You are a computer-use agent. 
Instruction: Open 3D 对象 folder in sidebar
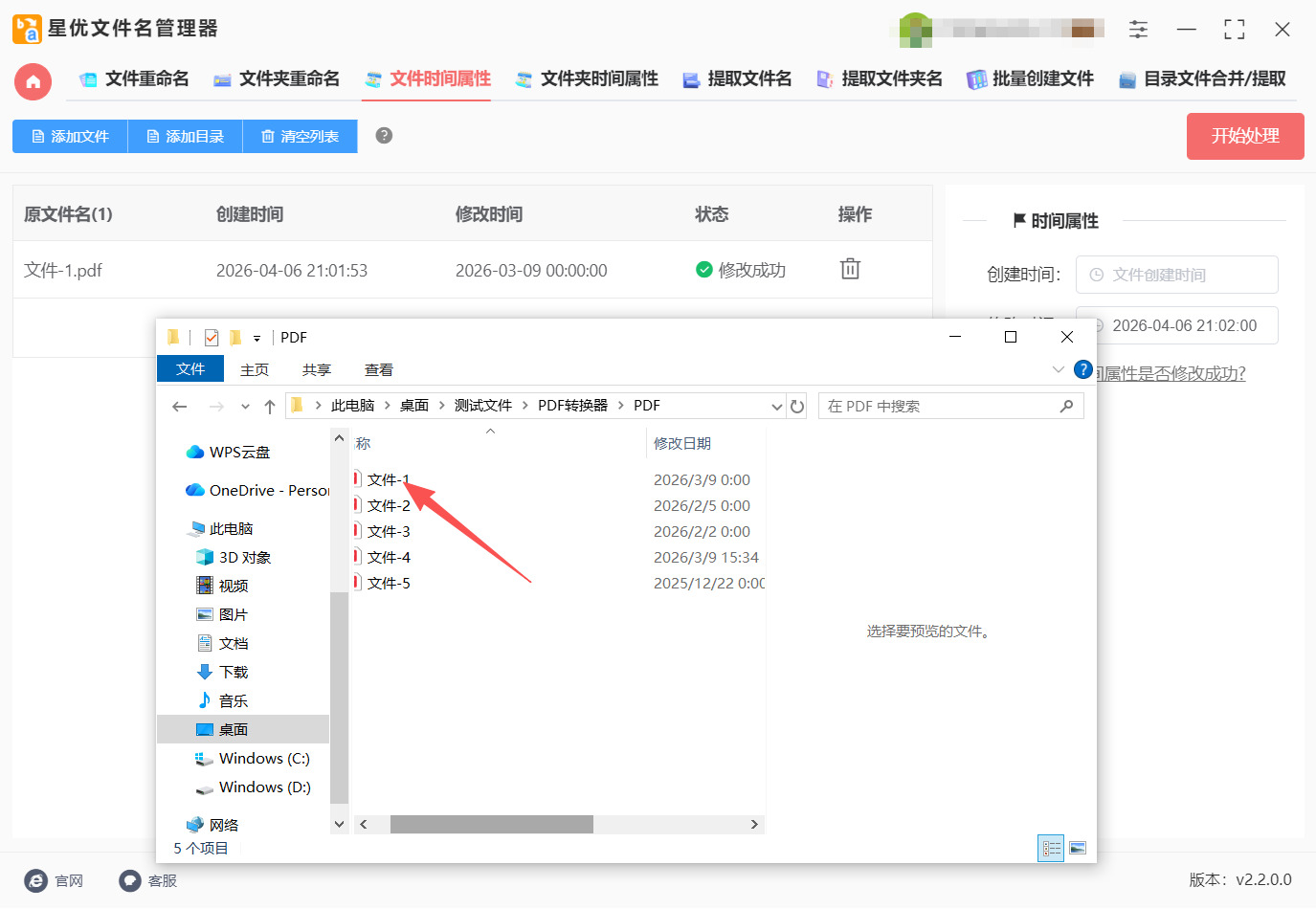pyautogui.click(x=234, y=558)
